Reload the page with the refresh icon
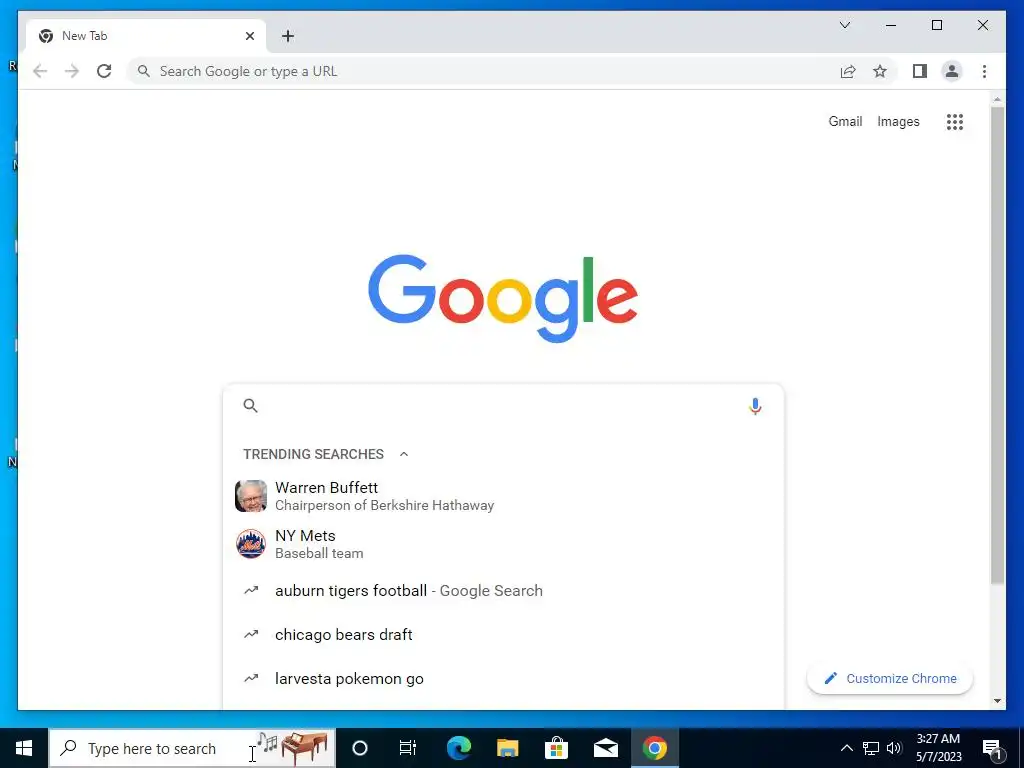Image resolution: width=1024 pixels, height=768 pixels. pyautogui.click(x=104, y=71)
